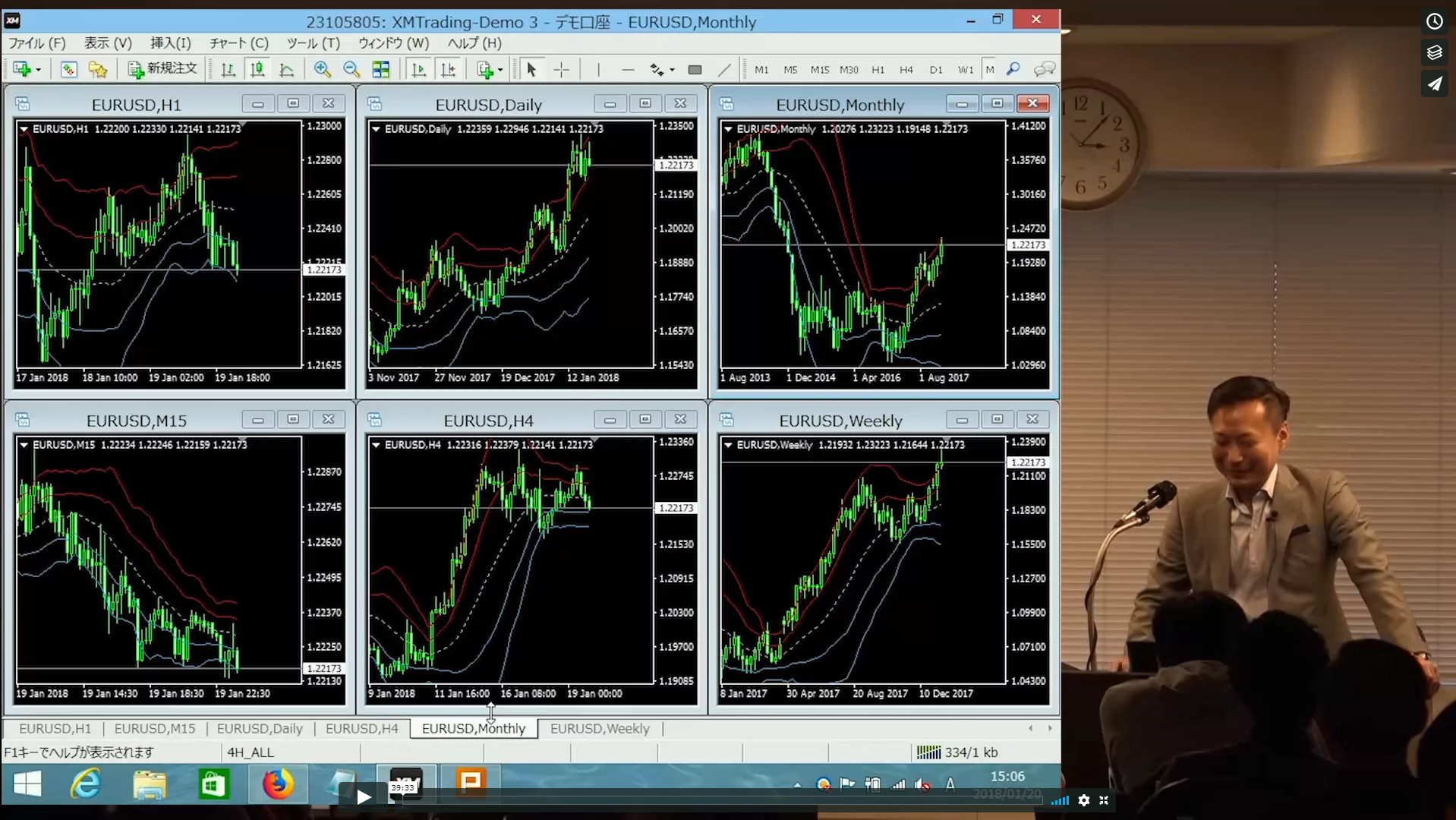The width and height of the screenshot is (1456, 820).
Task: Select the crosshair tool
Action: click(x=561, y=70)
